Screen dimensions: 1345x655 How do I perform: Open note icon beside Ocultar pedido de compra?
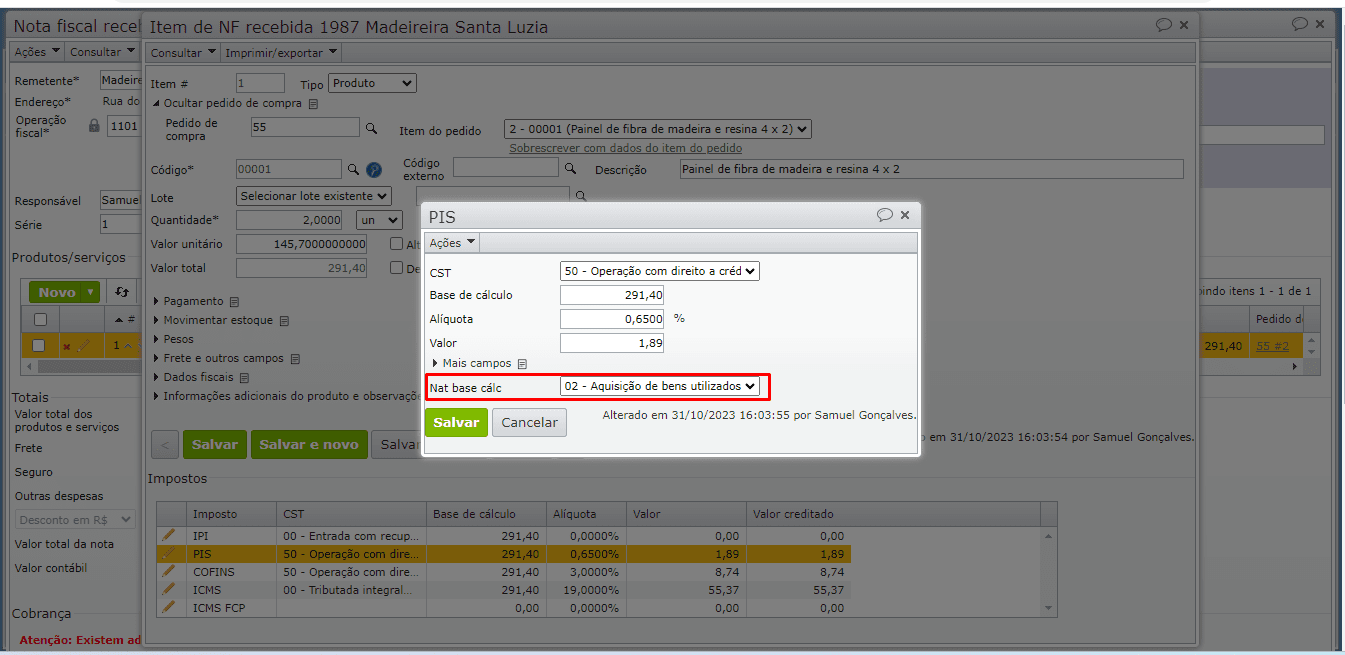pos(313,104)
